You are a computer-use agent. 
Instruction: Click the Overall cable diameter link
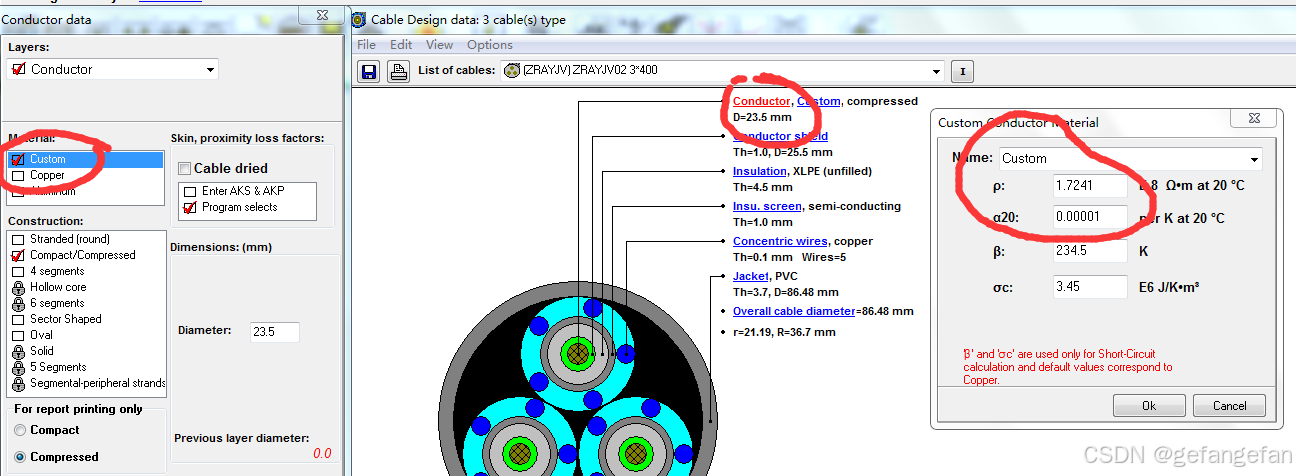[794, 311]
